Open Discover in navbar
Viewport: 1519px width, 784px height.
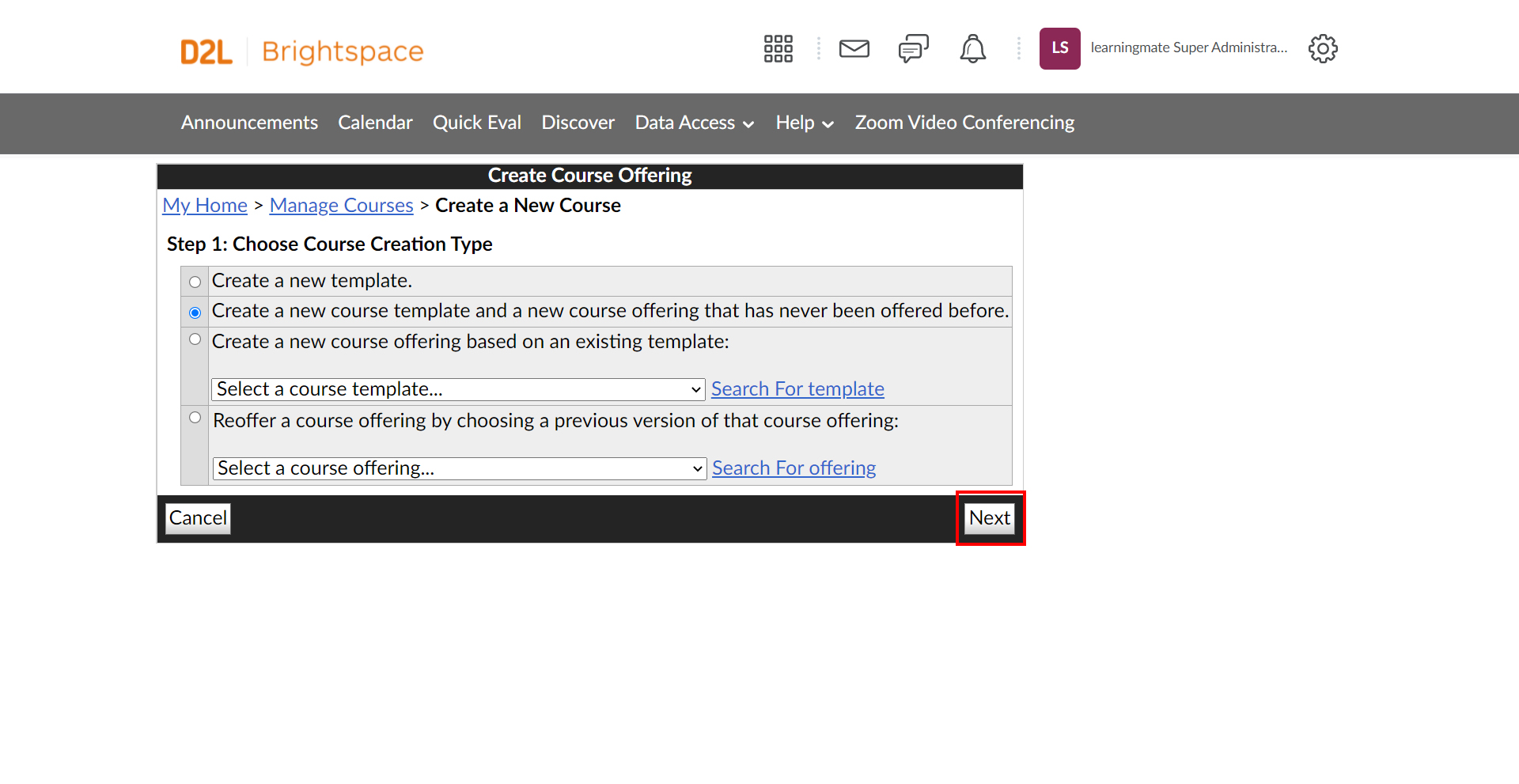[x=578, y=123]
